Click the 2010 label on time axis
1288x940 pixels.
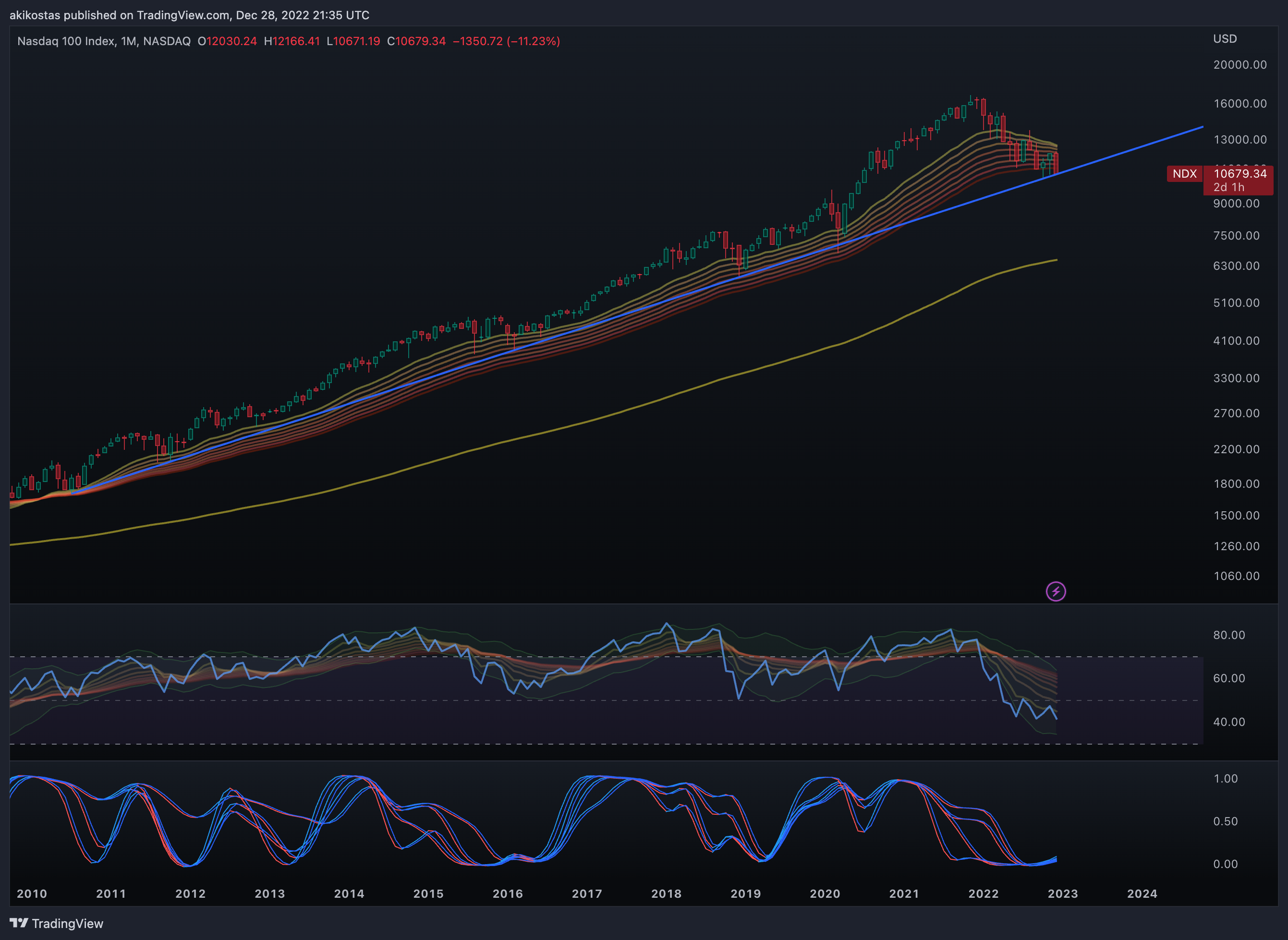pos(32,894)
